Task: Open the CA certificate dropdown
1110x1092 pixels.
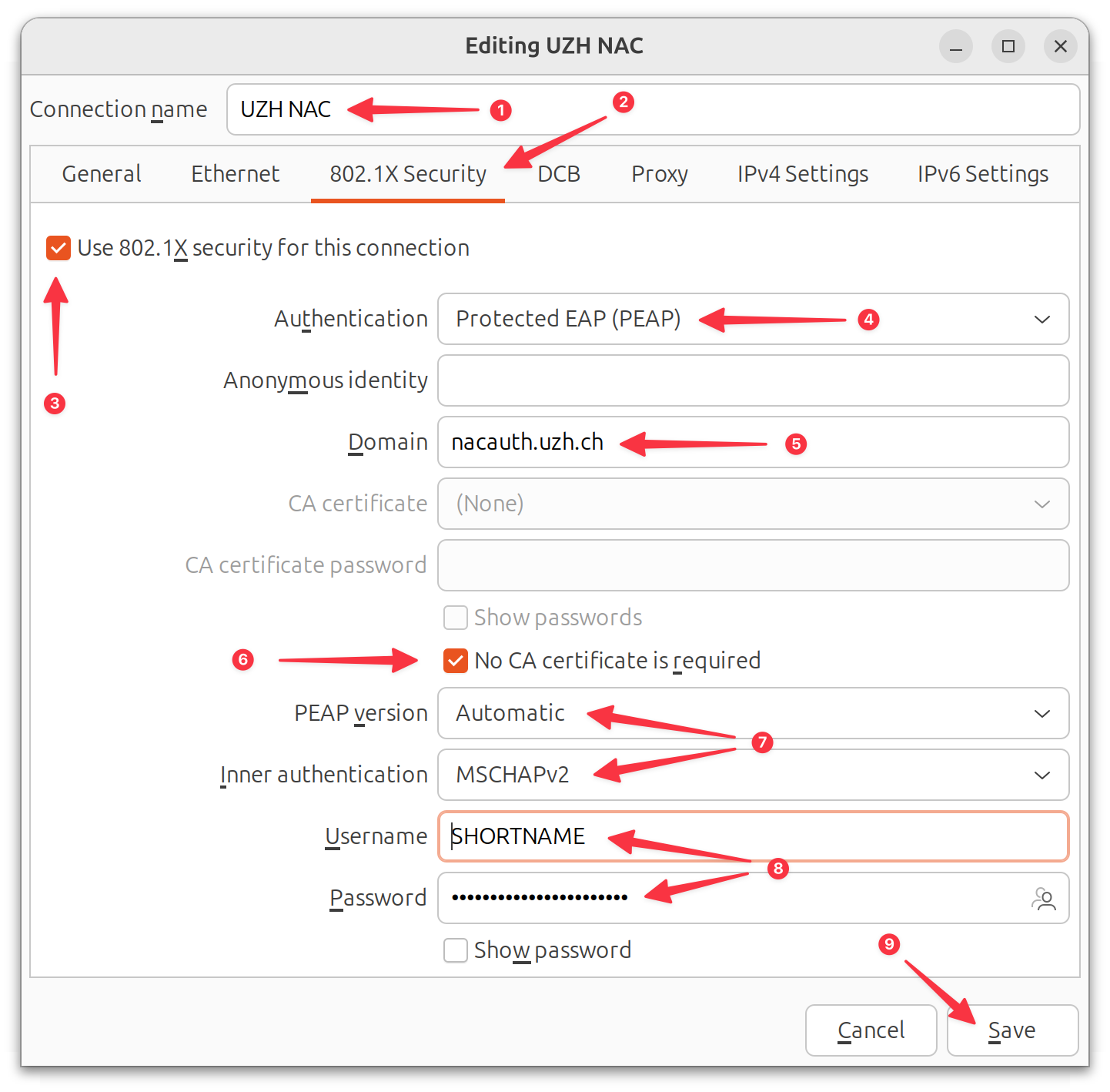Action: [754, 504]
